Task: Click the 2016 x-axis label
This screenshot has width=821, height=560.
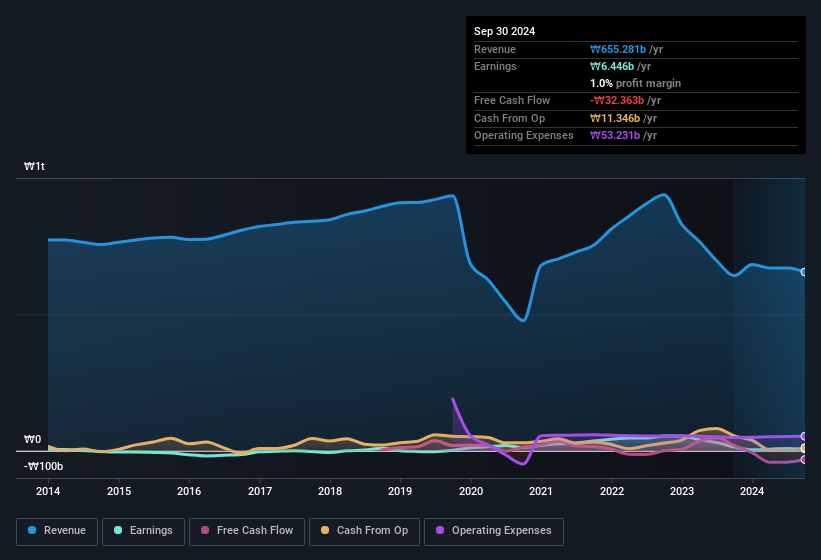Action: (189, 491)
